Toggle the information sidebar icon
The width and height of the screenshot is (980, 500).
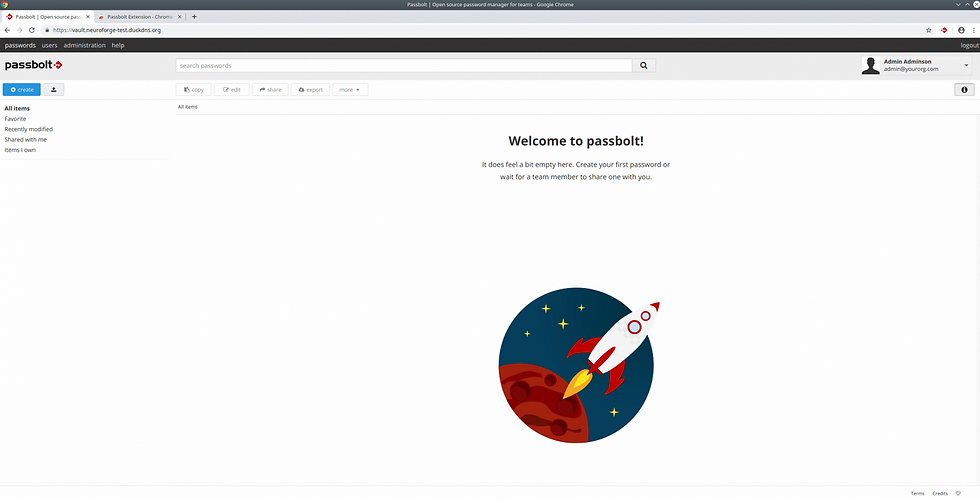click(964, 90)
